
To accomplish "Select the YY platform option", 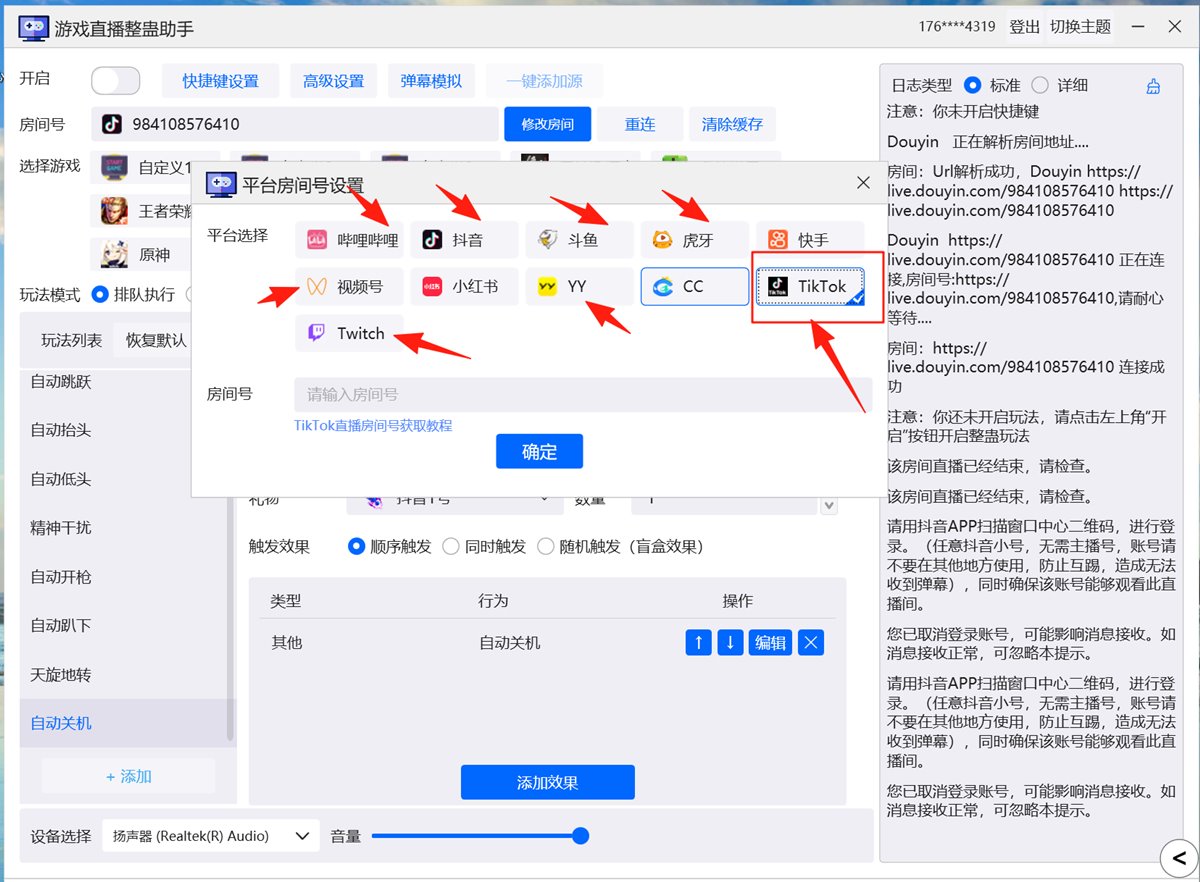I will pos(580,287).
